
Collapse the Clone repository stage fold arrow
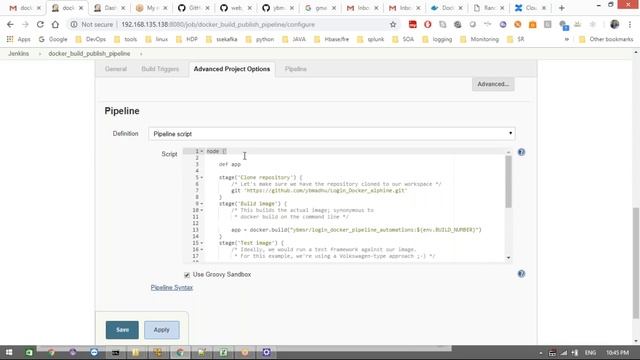click(x=202, y=178)
